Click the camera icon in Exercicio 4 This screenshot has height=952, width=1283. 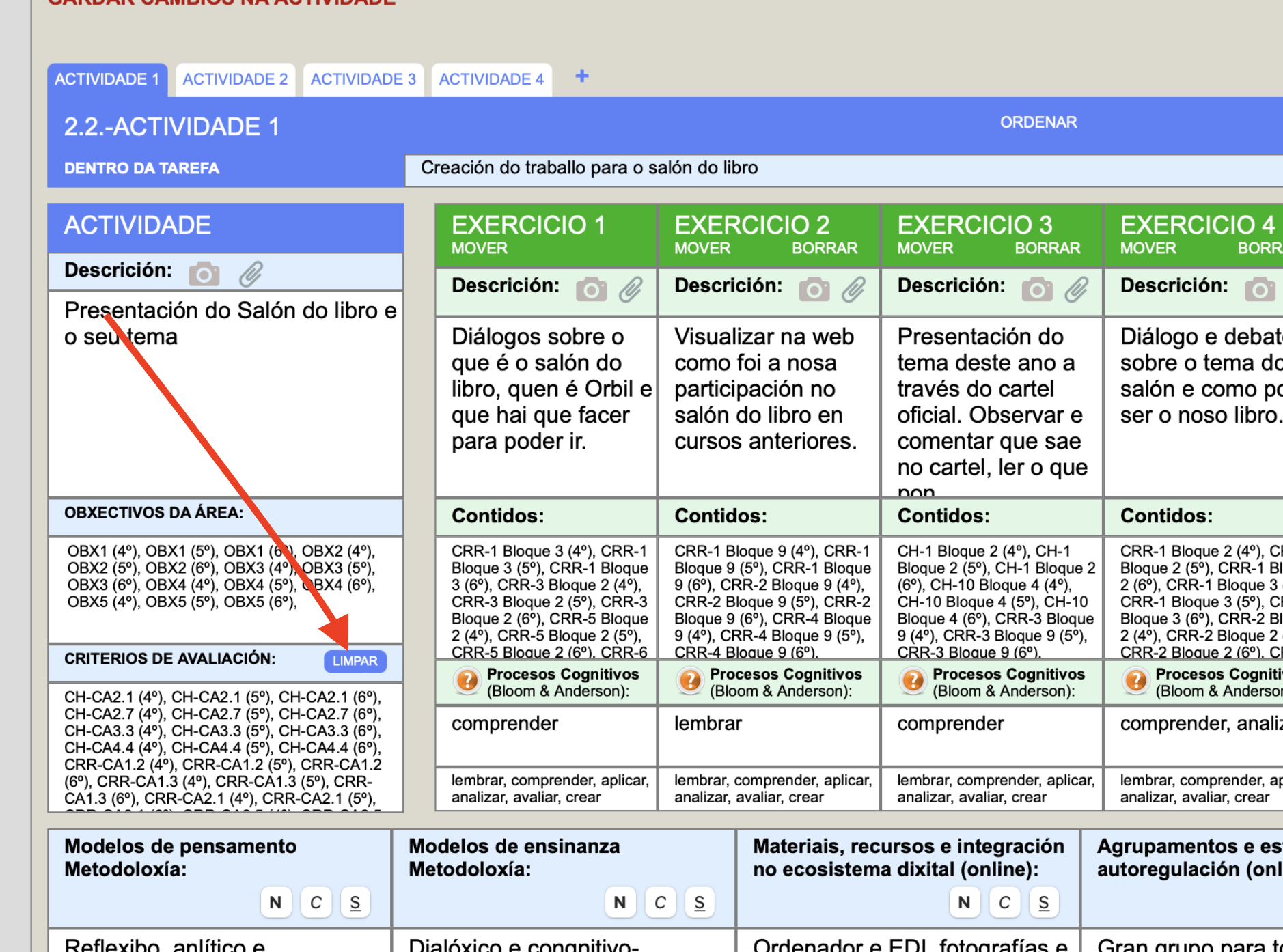pyautogui.click(x=1259, y=290)
